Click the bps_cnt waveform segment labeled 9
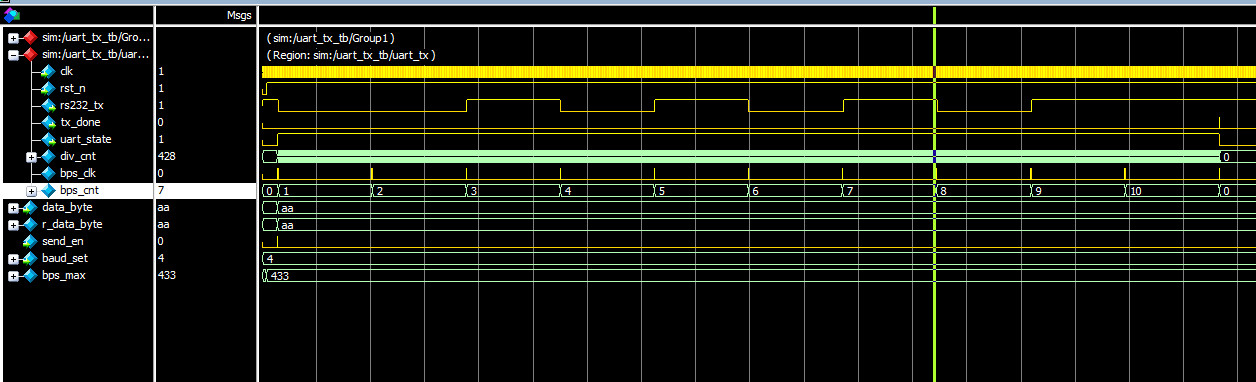 (x=1078, y=190)
